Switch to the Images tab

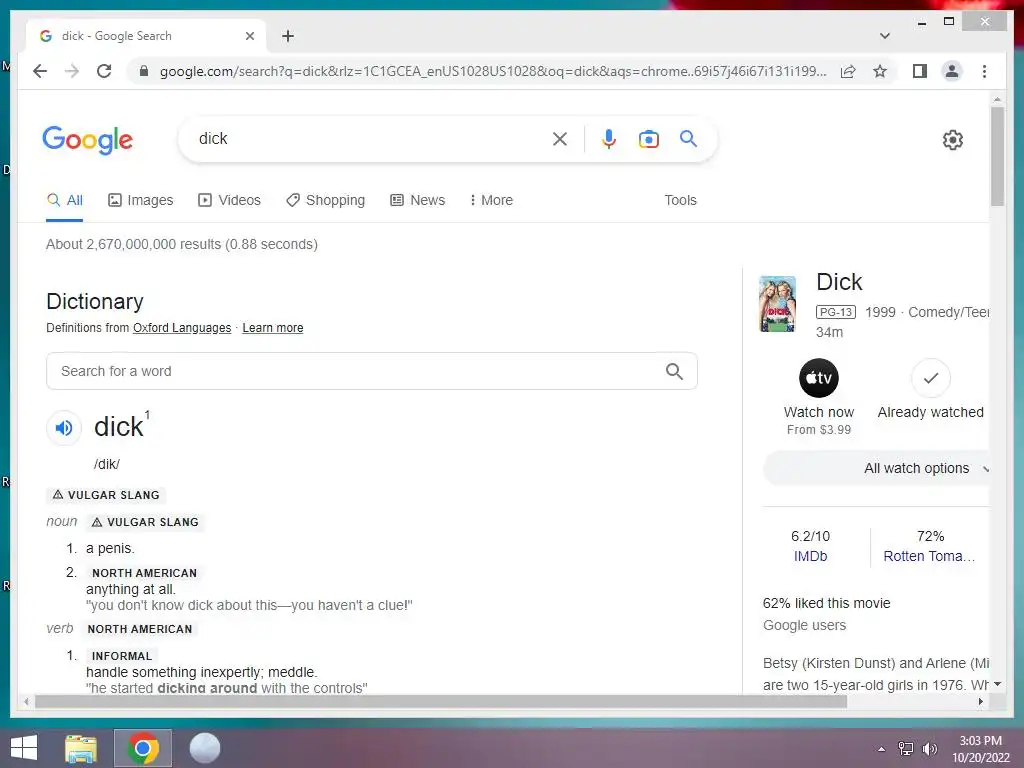coord(140,200)
